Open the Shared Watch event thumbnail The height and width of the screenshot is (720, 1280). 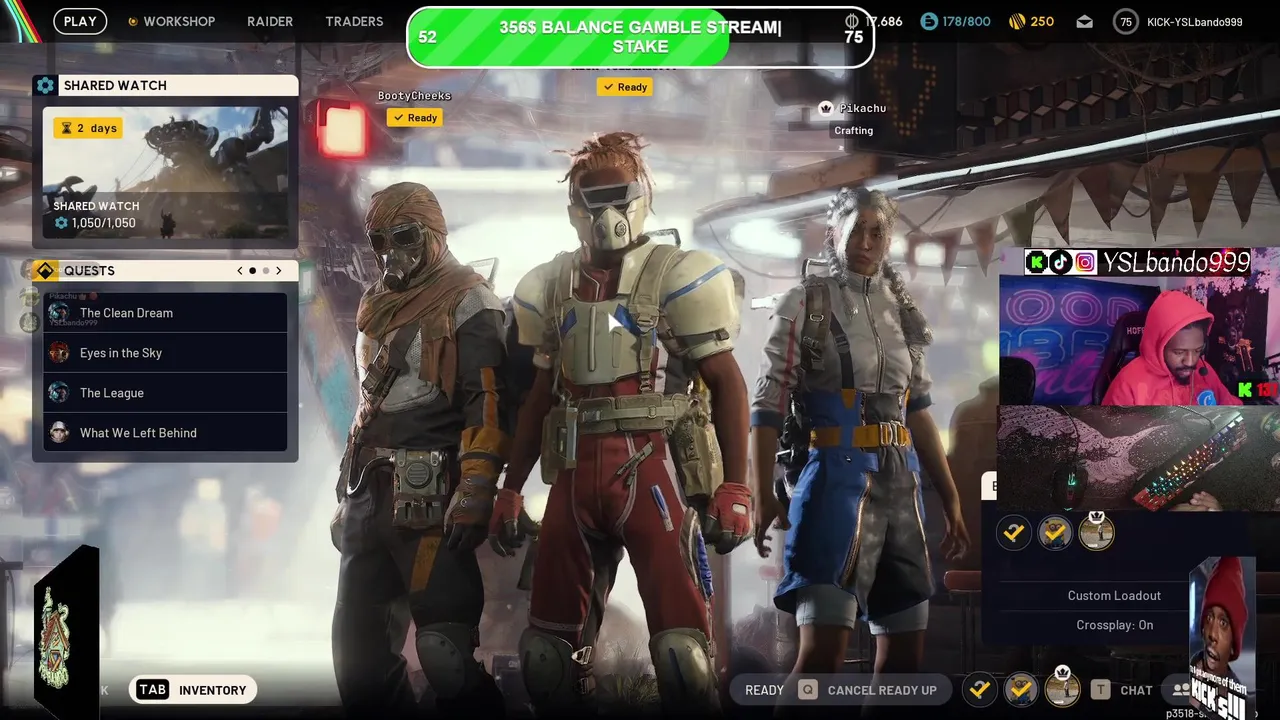[x=165, y=172]
